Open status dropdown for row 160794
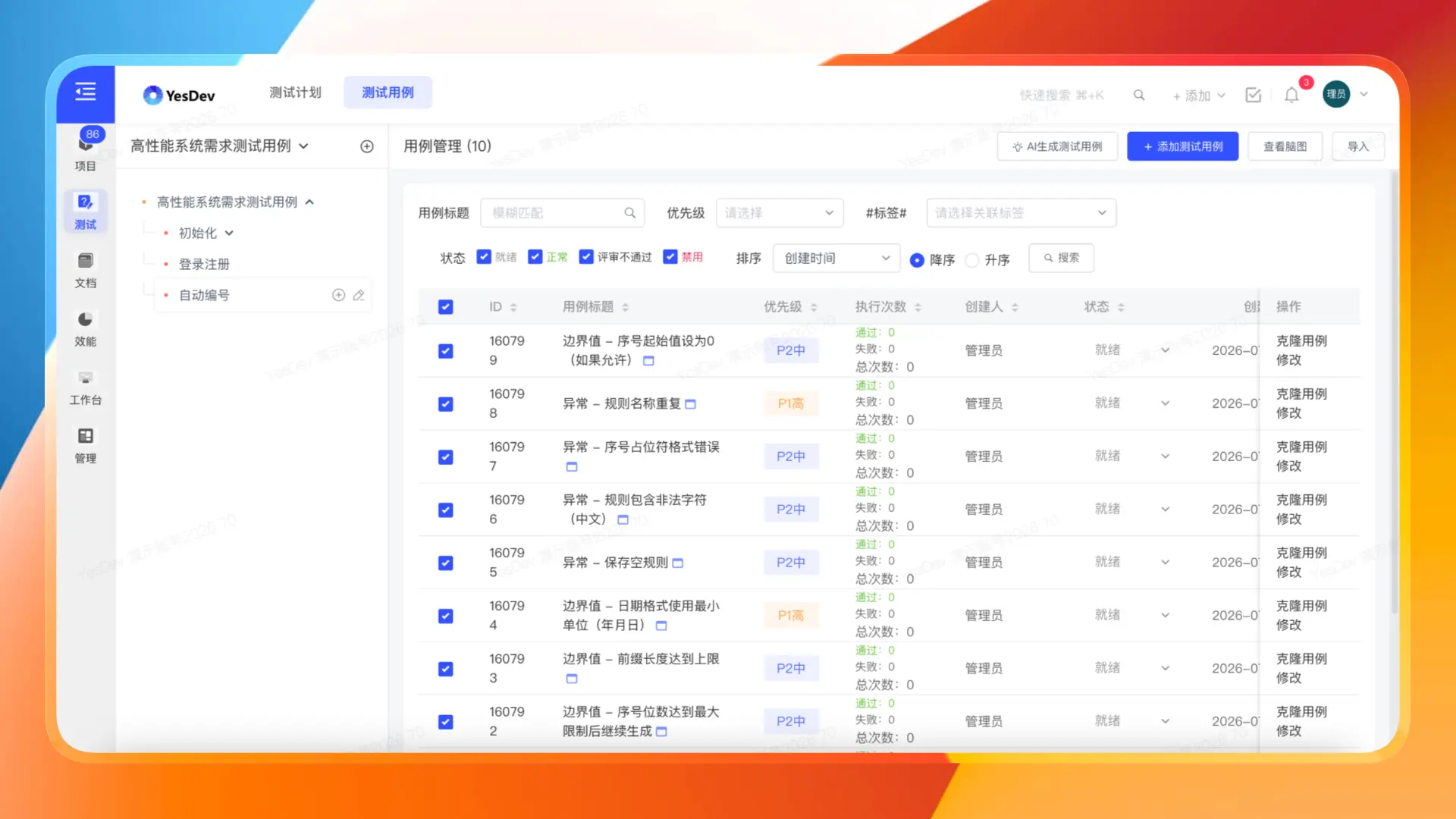1456x819 pixels. 1166,615
